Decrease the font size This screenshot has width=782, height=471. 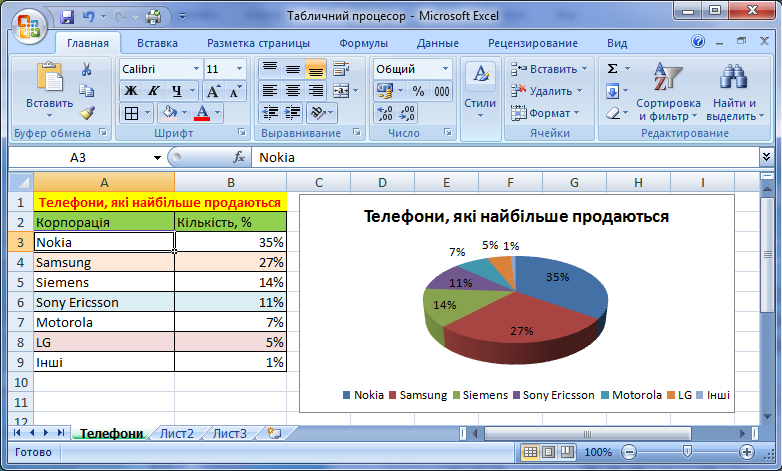(x=234, y=91)
